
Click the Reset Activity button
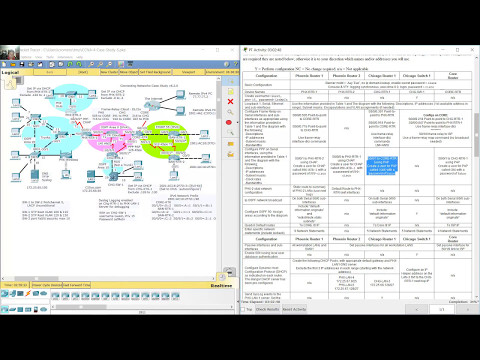(x=294, y=310)
